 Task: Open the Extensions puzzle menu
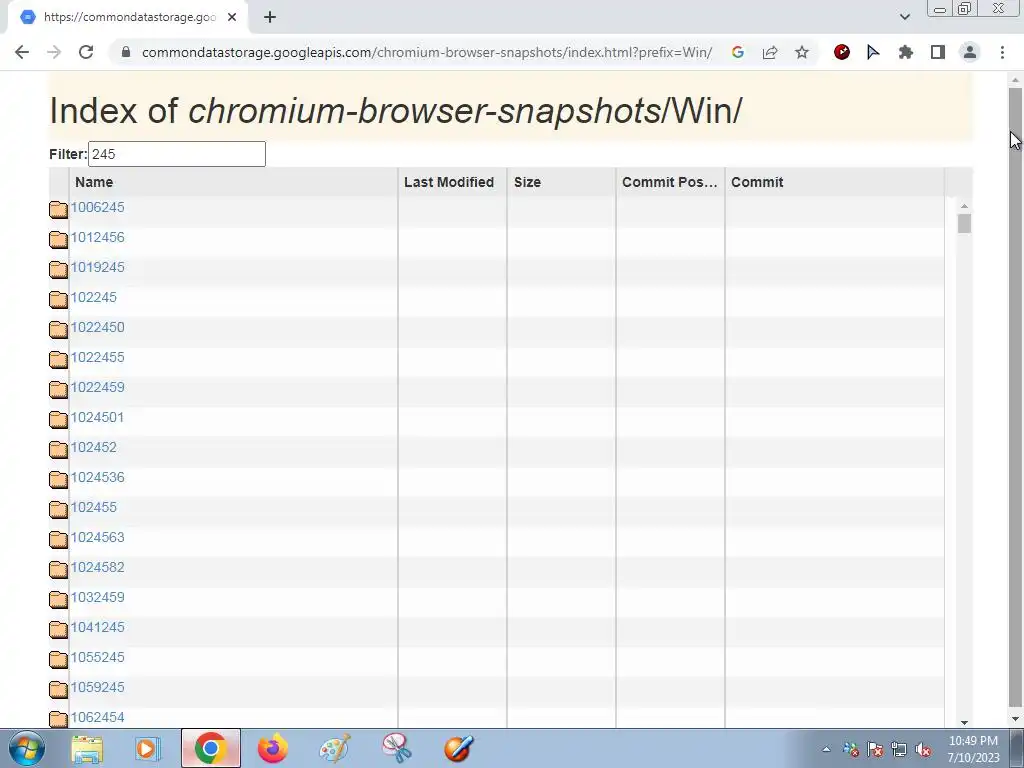[905, 52]
